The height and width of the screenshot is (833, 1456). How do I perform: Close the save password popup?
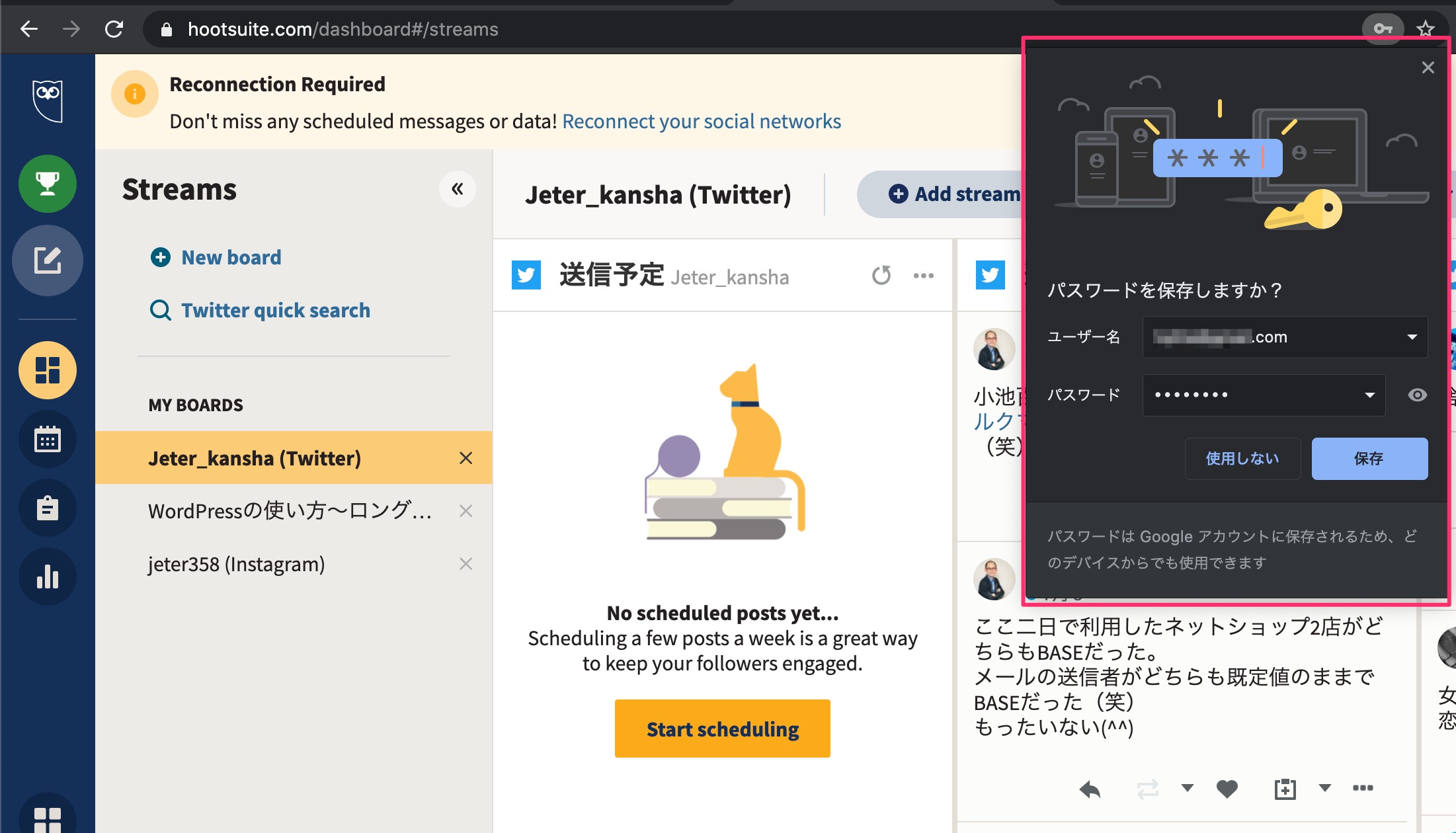coord(1428,67)
